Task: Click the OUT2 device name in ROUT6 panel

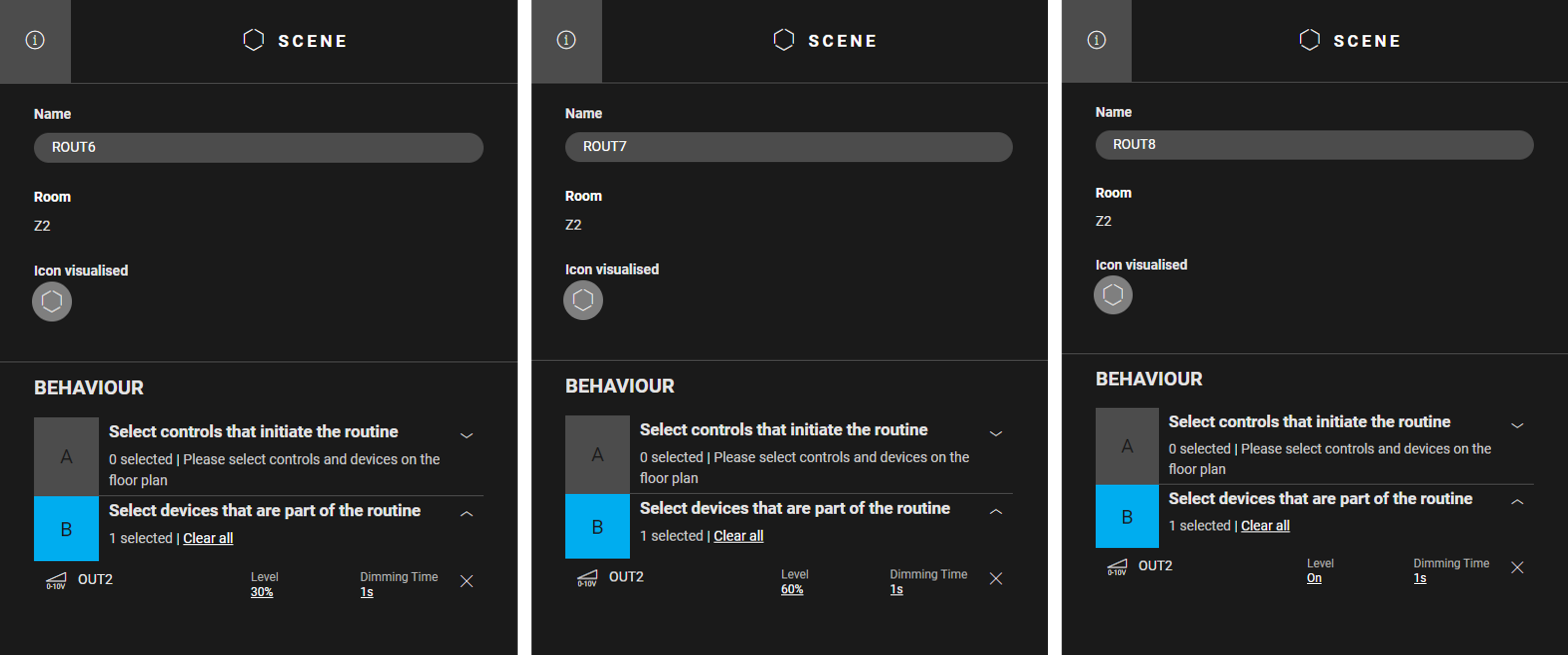Action: (x=95, y=579)
